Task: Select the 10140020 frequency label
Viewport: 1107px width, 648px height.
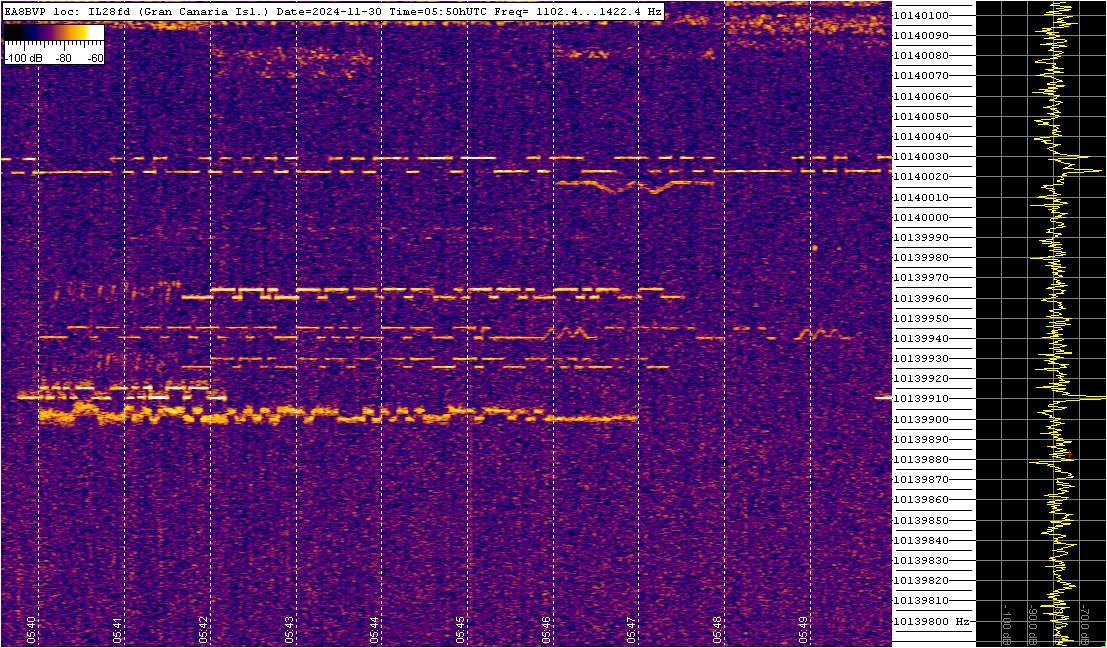Action: (921, 177)
